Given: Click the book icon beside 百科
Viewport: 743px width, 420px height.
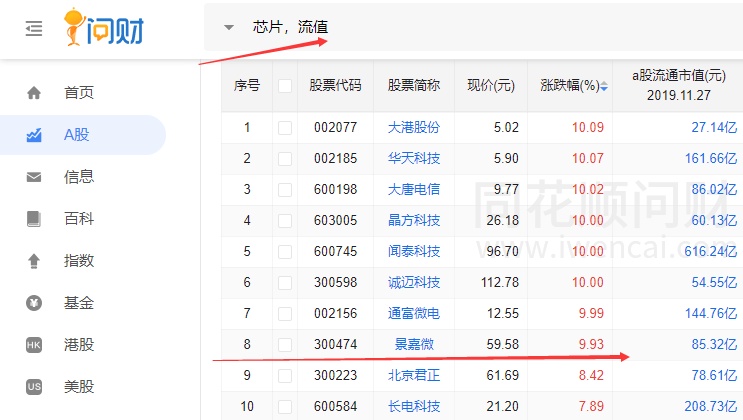Looking at the screenshot, I should pos(34,219).
